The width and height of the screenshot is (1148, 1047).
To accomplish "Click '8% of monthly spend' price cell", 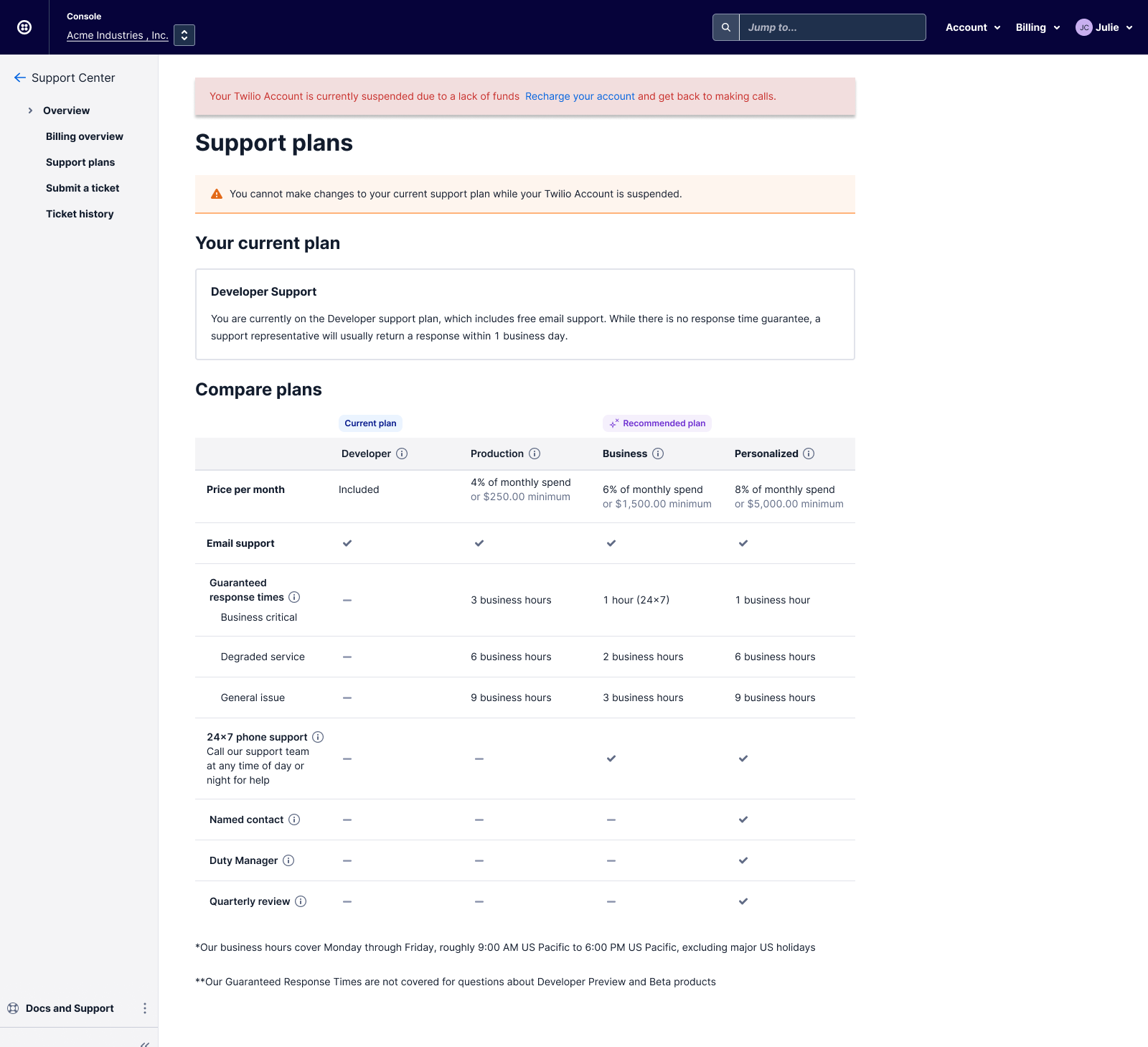I will 789,497.
